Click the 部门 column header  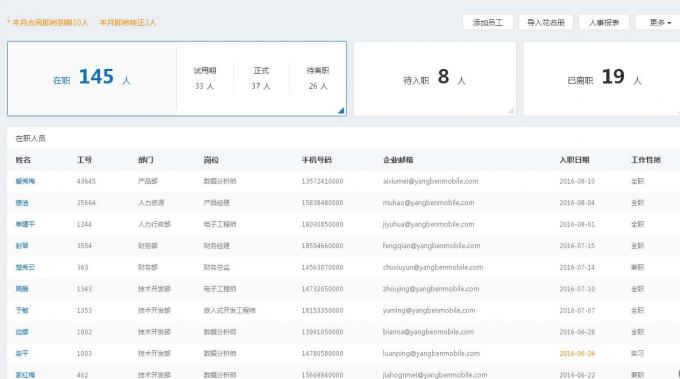[146, 160]
